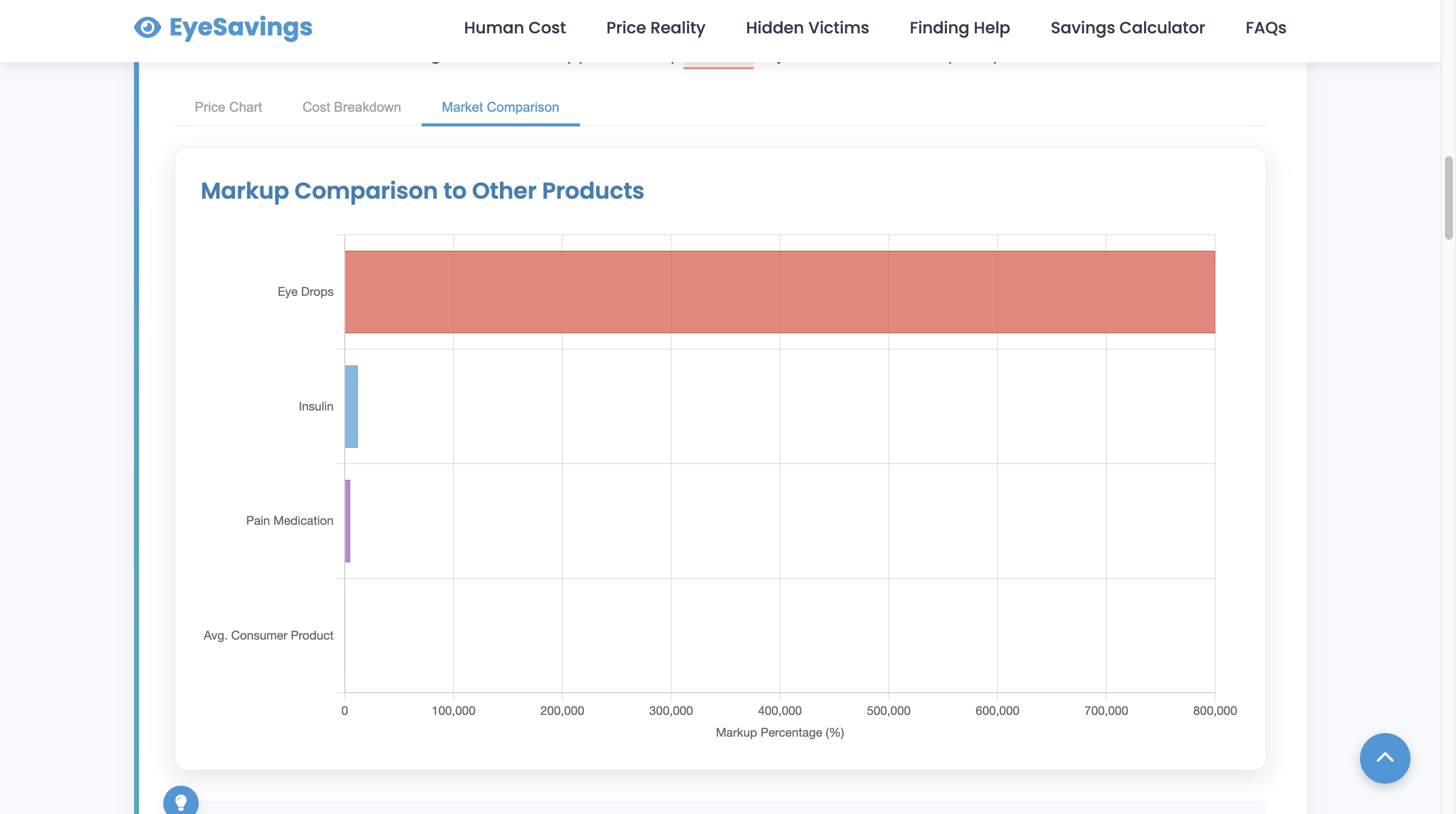
Task: Select the Market Comparison tab
Action: (499, 107)
